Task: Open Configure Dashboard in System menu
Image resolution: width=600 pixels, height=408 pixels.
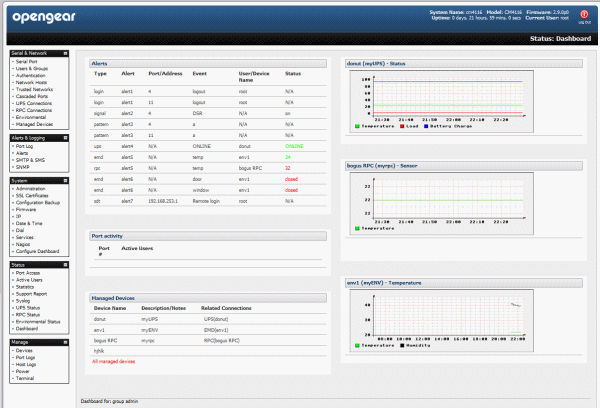Action: [38, 251]
